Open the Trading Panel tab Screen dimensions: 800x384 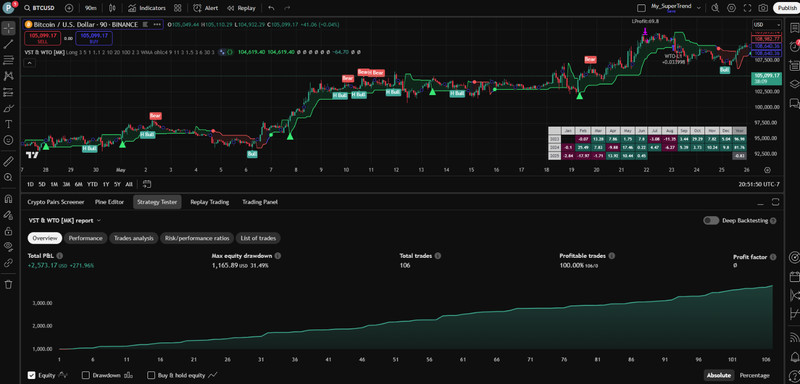[x=260, y=202]
